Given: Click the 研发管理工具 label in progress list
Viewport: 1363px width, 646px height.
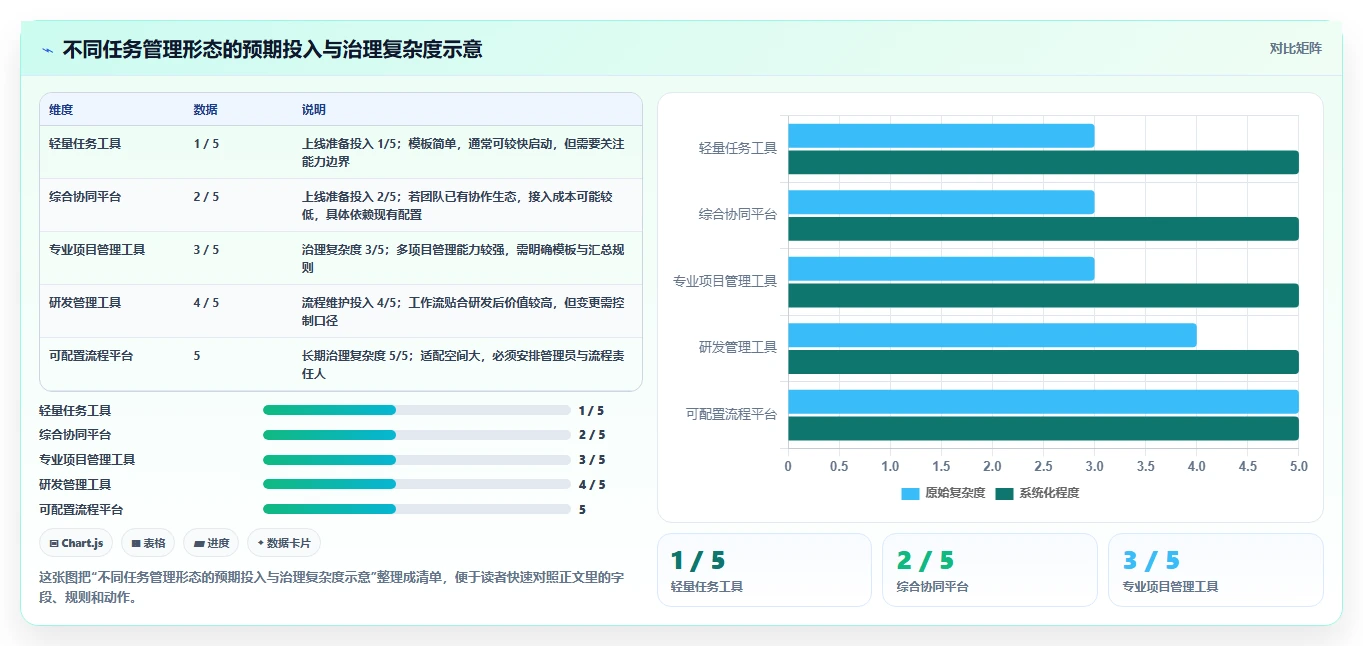Looking at the screenshot, I should [x=75, y=484].
